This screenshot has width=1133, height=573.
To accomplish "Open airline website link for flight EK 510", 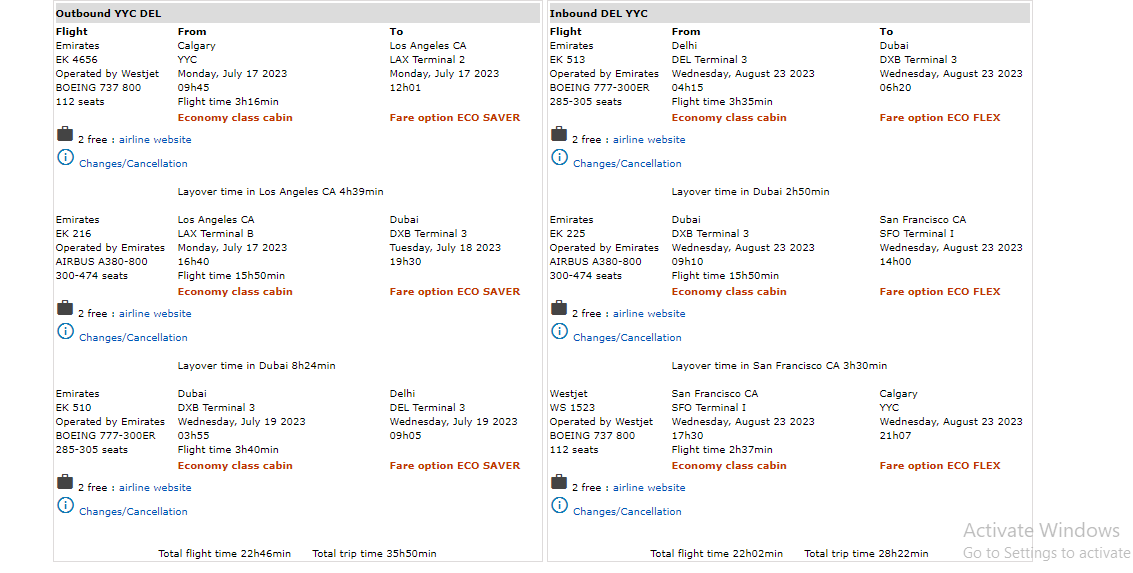I will (155, 488).
